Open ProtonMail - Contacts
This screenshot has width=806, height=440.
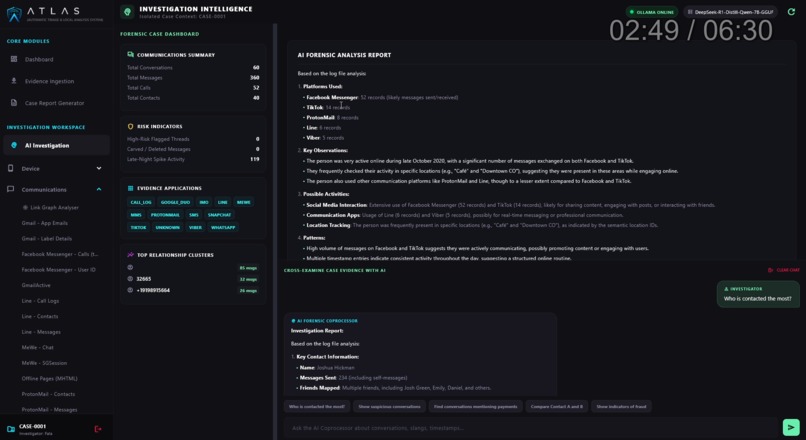pyautogui.click(x=48, y=394)
